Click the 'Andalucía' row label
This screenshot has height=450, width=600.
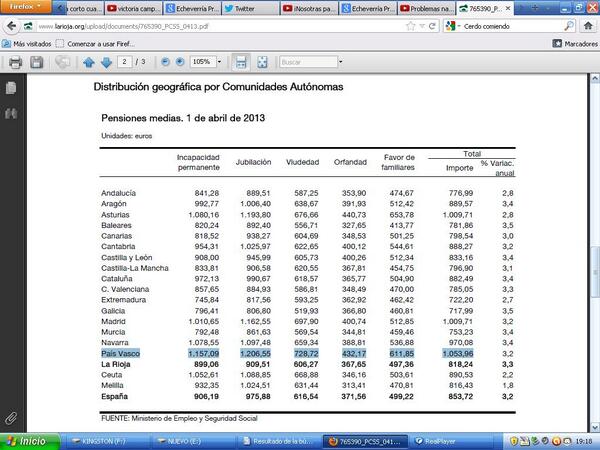coord(118,193)
